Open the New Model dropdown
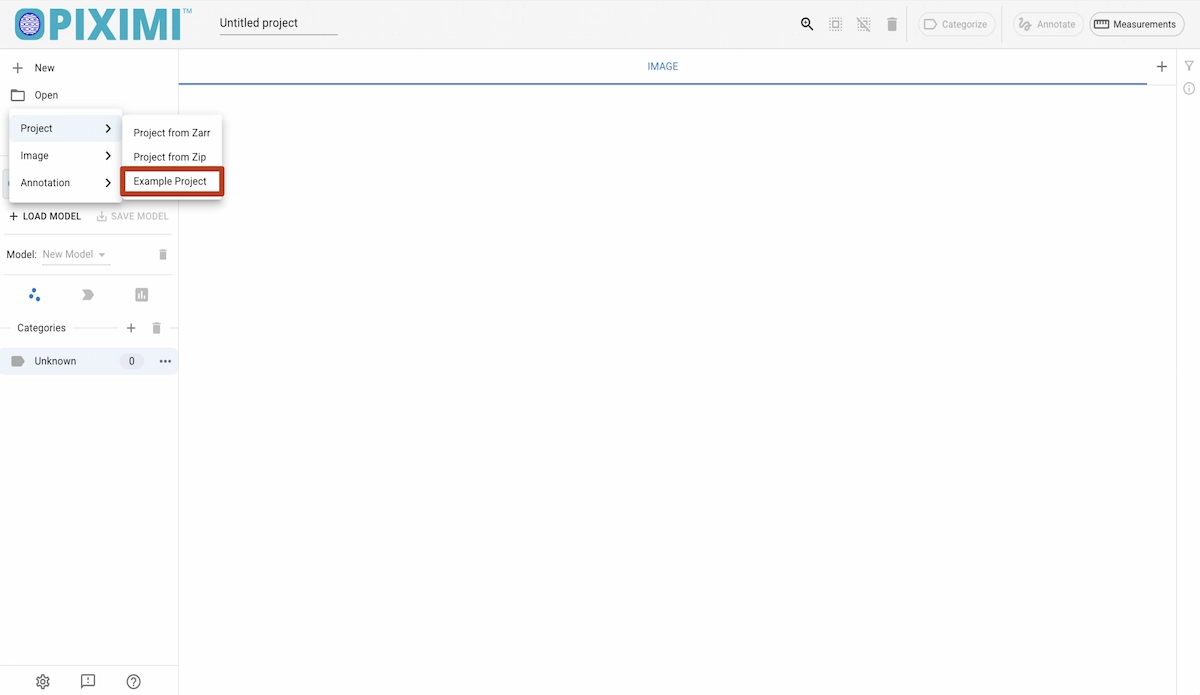This screenshot has height=695, width=1200. (x=75, y=255)
